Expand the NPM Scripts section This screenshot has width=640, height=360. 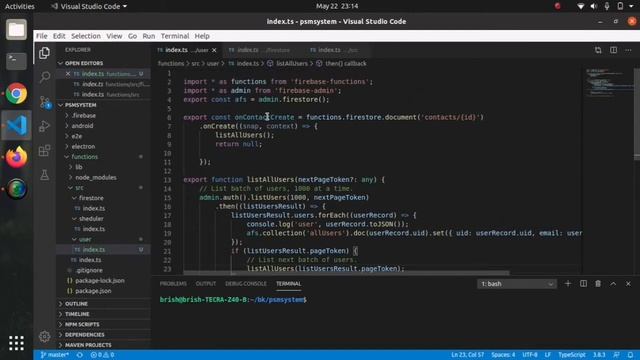point(82,324)
